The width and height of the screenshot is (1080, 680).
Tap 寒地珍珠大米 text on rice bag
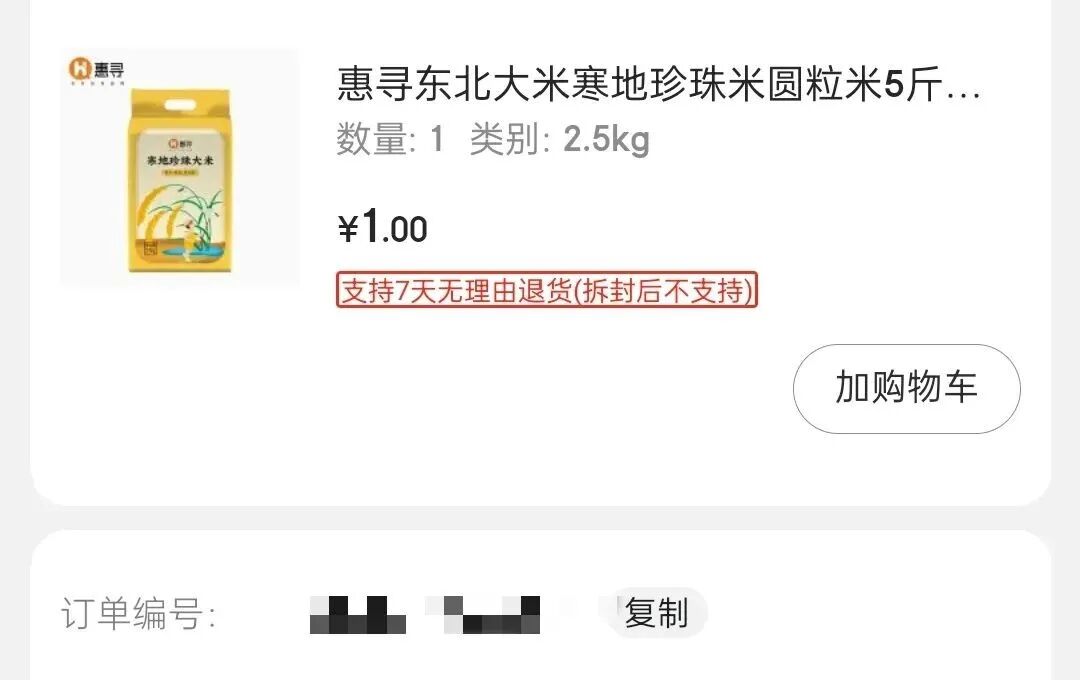pyautogui.click(x=180, y=160)
